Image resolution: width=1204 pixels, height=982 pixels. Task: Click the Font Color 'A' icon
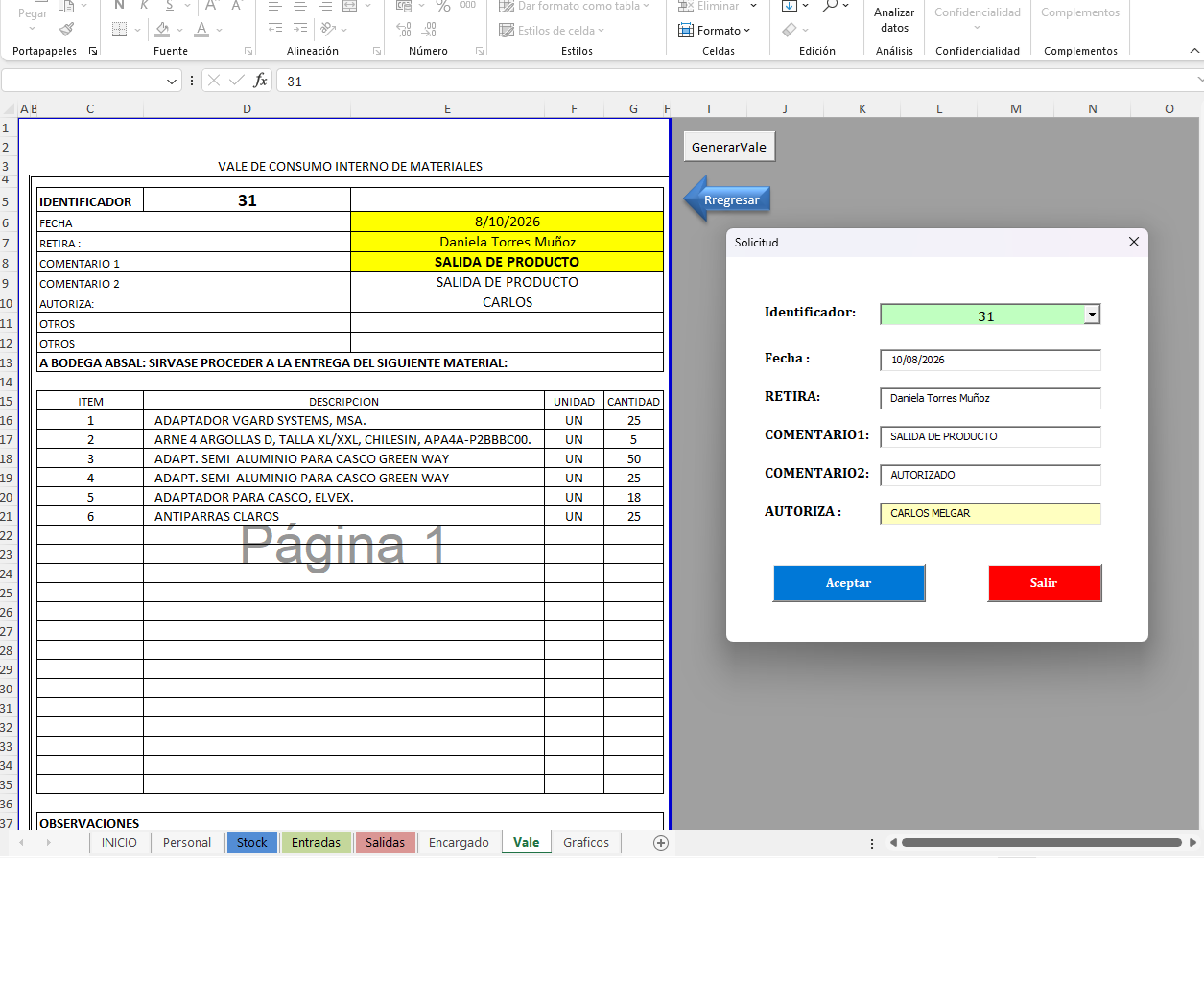coord(201,30)
